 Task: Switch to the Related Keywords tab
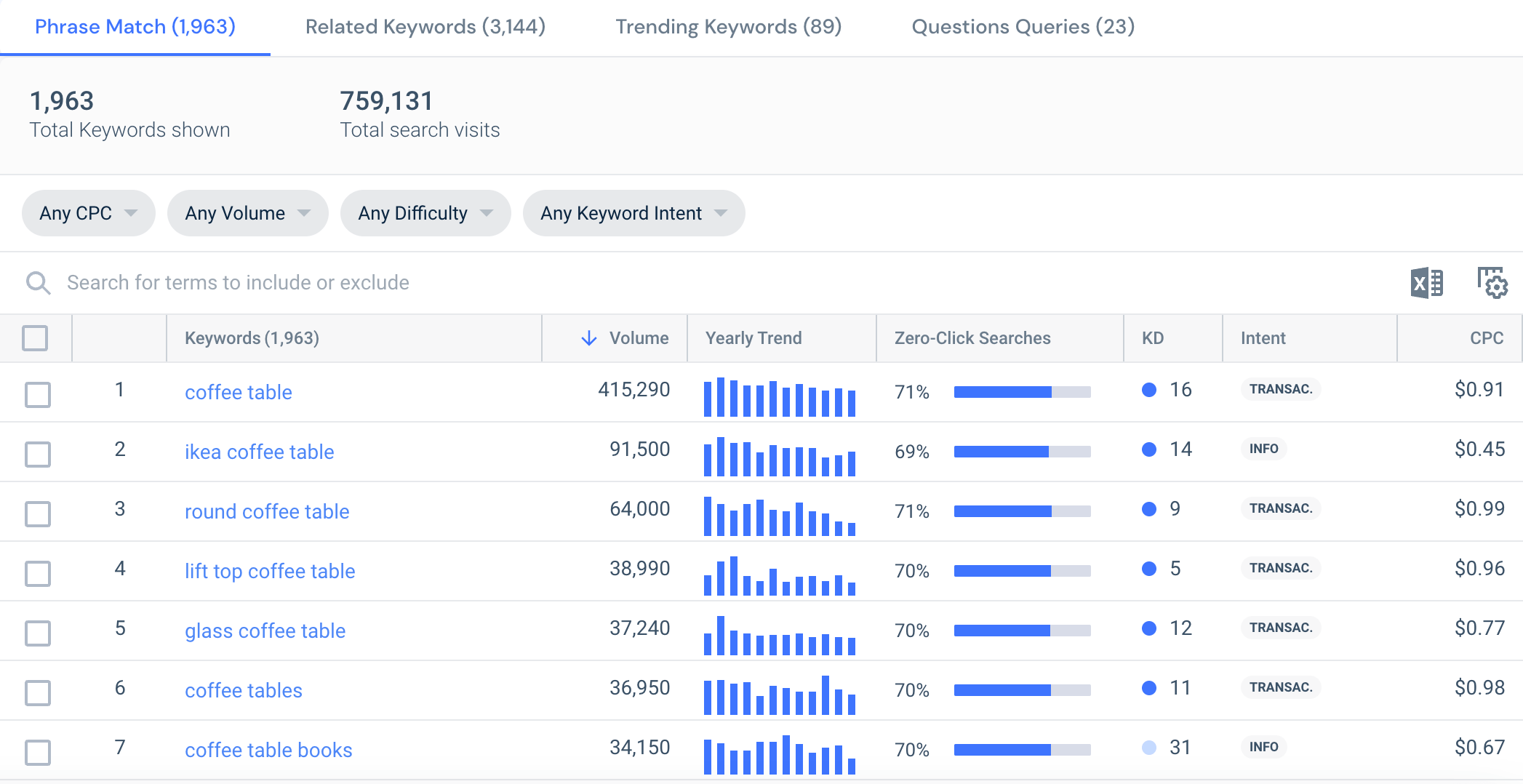425,26
